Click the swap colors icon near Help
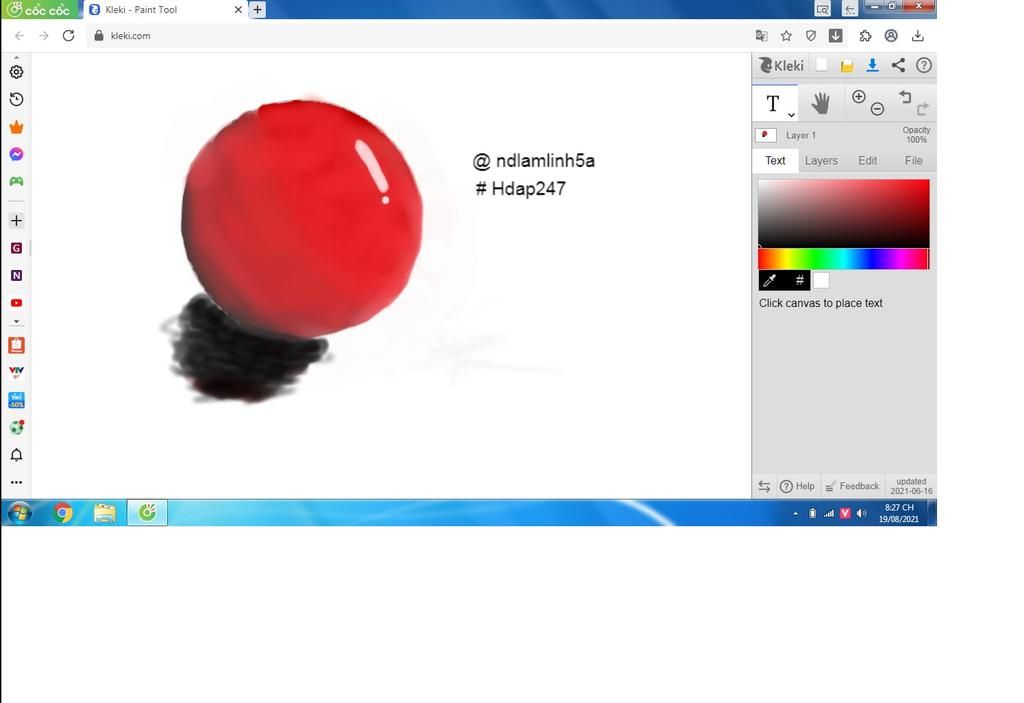This screenshot has width=1024, height=703. pyautogui.click(x=763, y=486)
